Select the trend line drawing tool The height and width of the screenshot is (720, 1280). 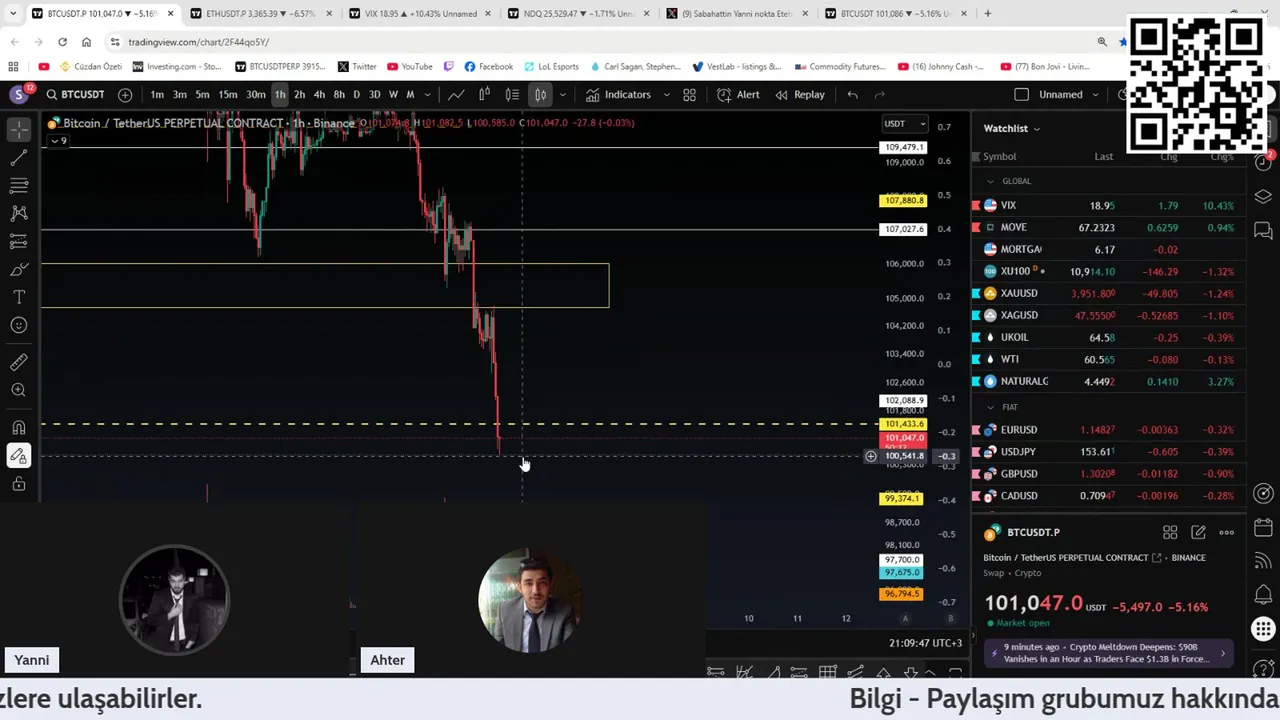[19, 158]
